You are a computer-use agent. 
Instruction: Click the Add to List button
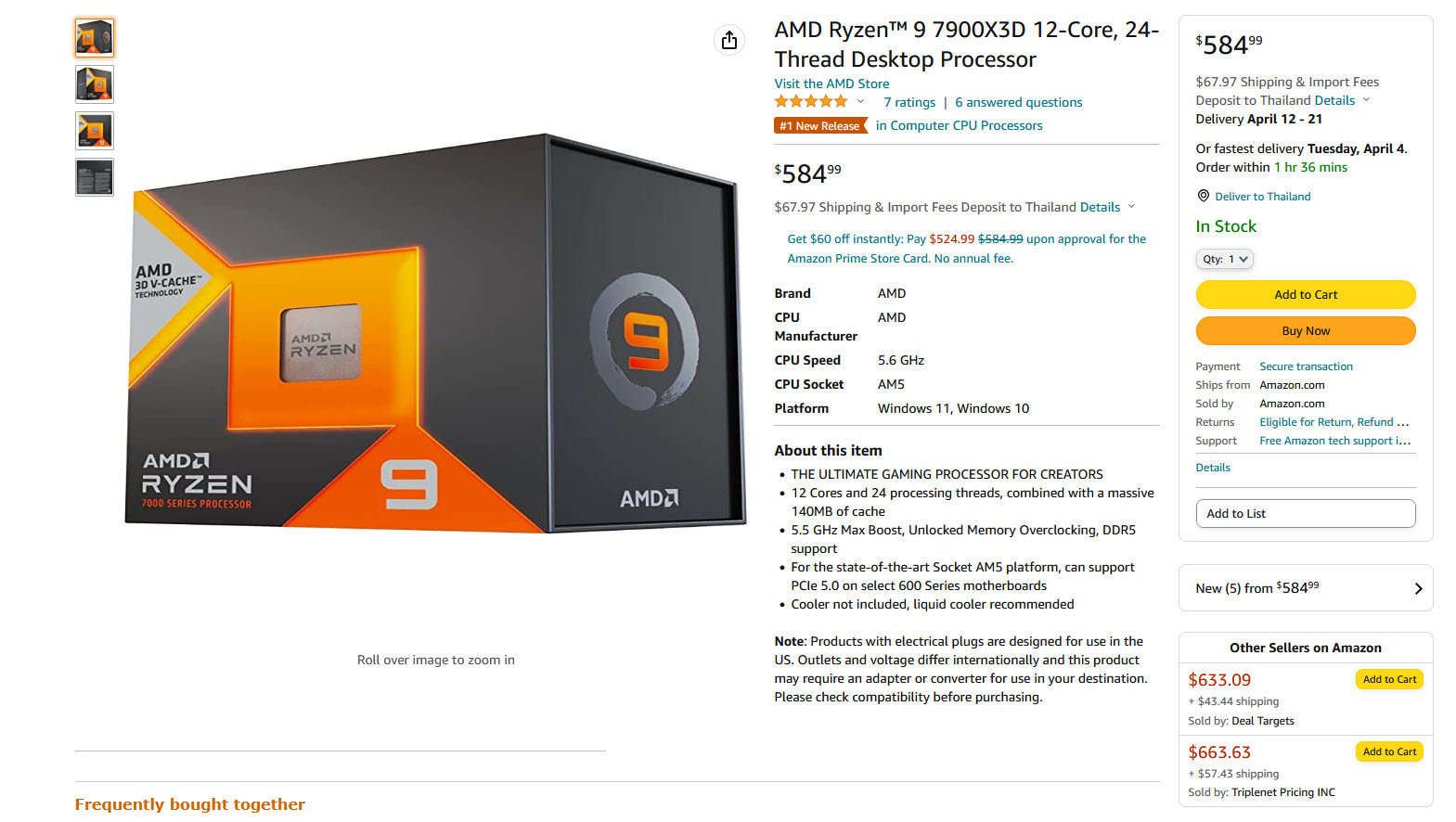coord(1305,513)
